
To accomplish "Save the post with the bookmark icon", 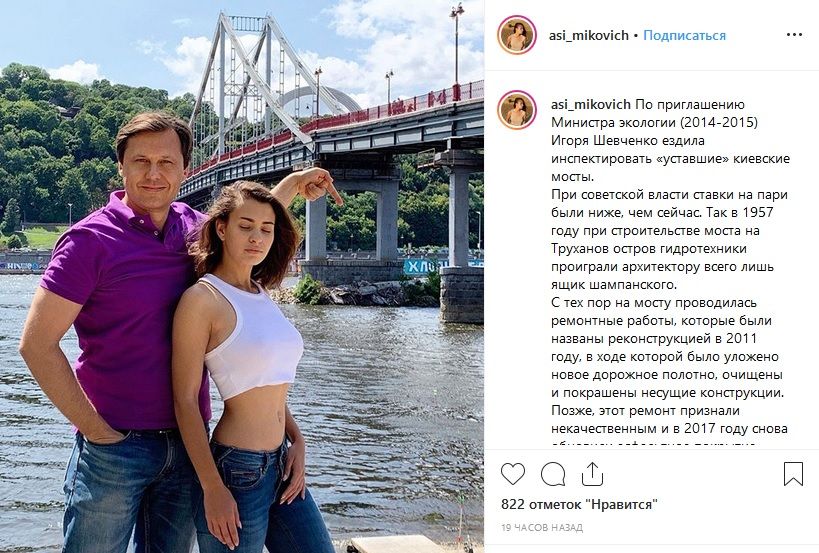I will pos(793,474).
